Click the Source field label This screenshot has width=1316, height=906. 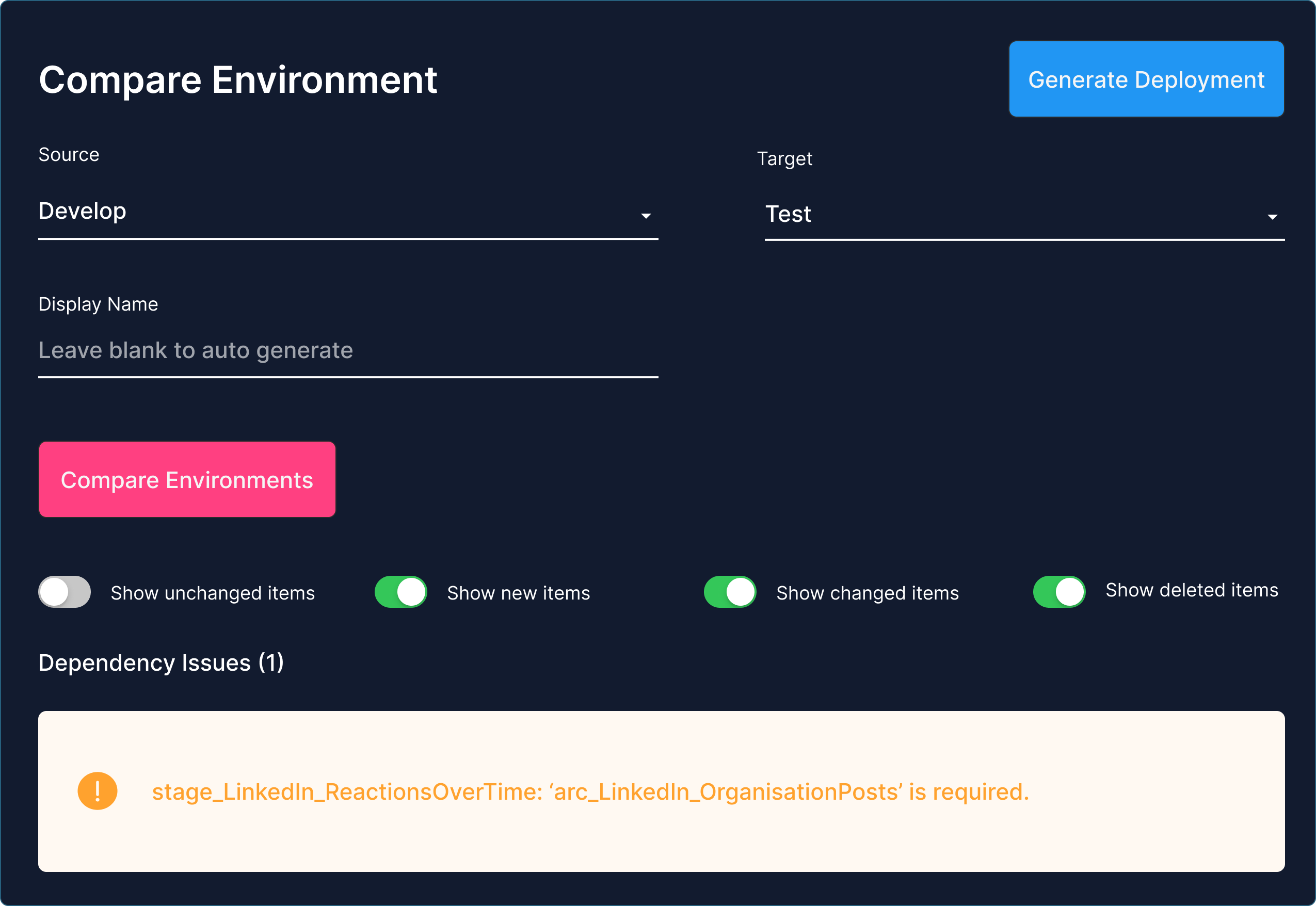[x=69, y=154]
